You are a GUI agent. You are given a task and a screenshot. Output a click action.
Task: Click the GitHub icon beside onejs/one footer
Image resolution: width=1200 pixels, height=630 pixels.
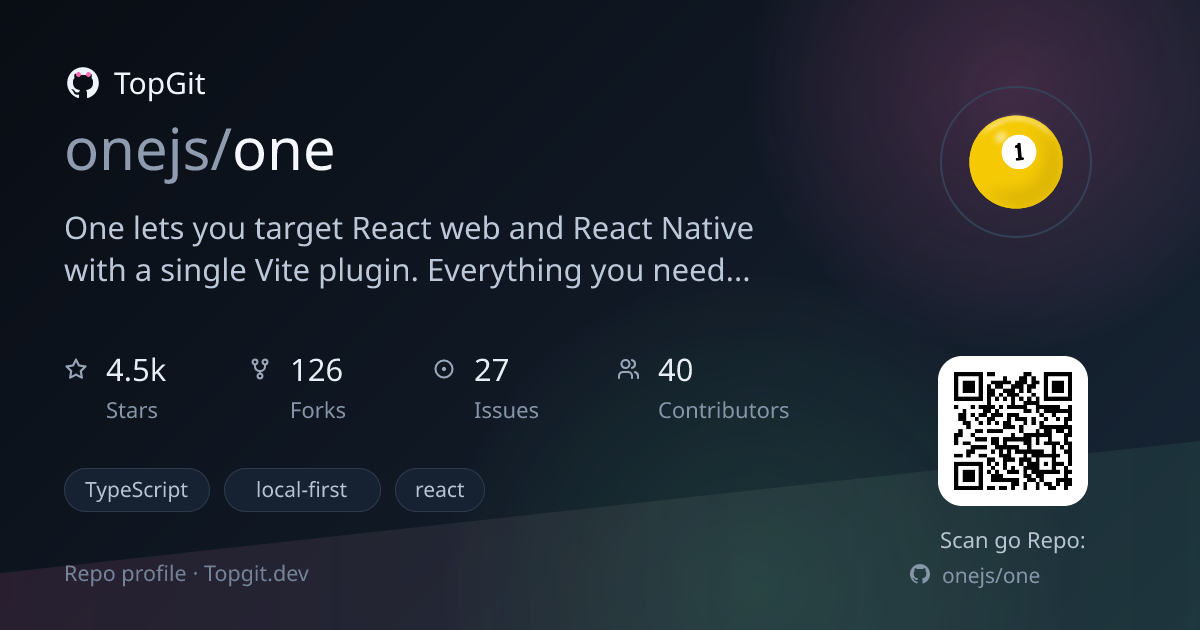pos(920,574)
